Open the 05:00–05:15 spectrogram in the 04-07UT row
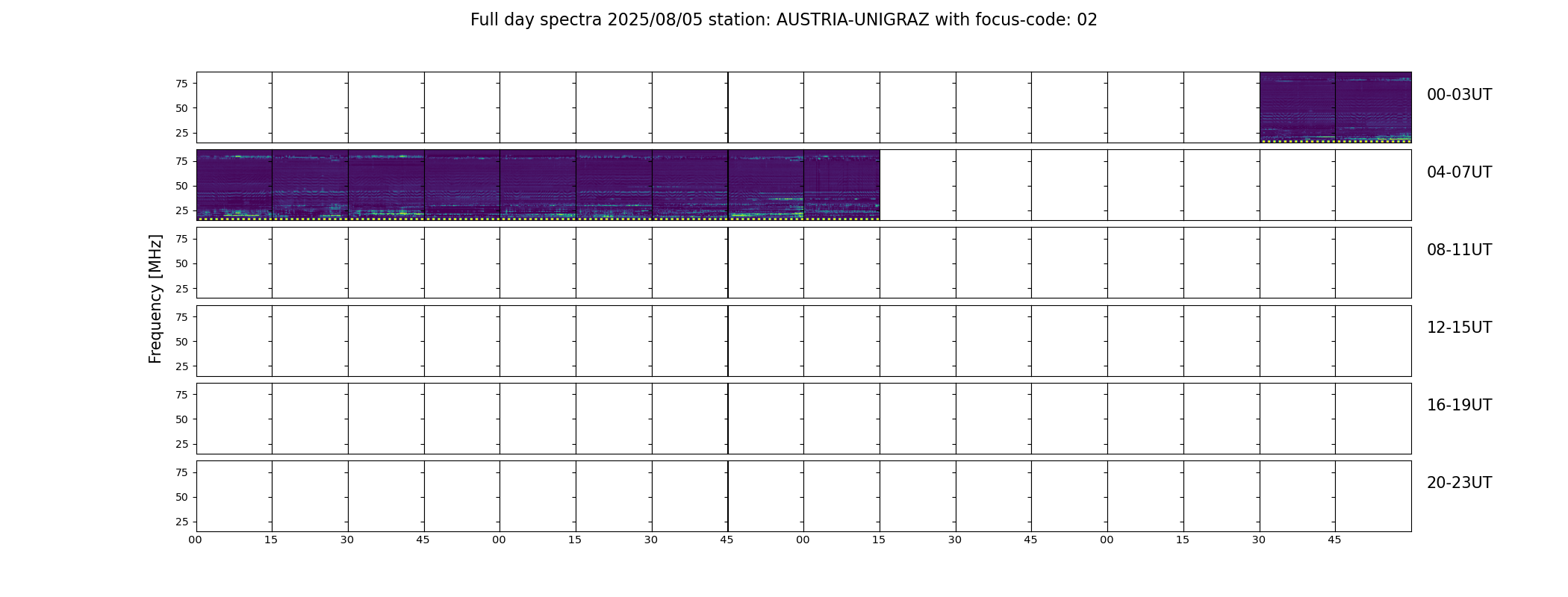1568x597 pixels. (538, 185)
